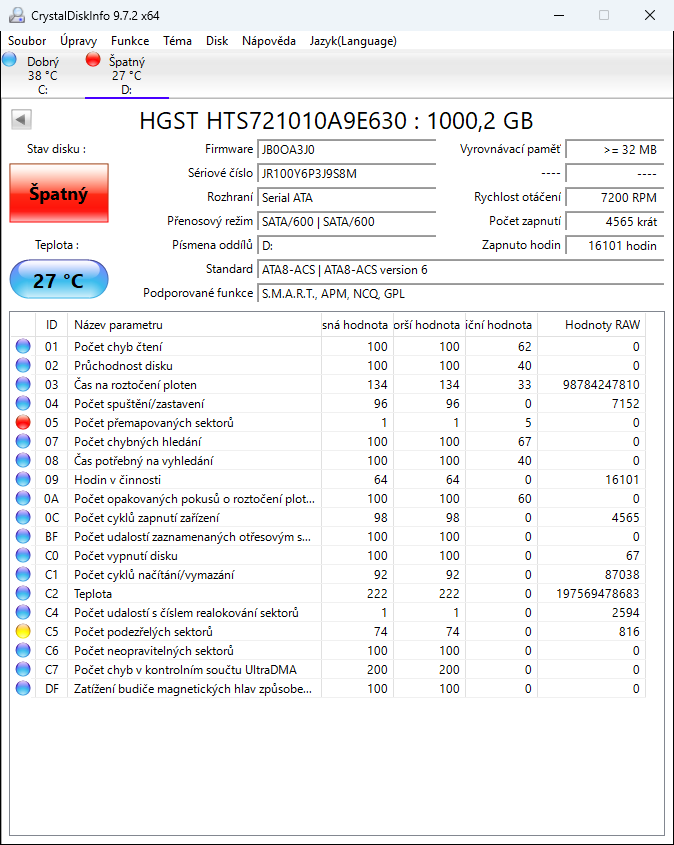Viewport: 674px width, 845px height.
Task: Click the >= 32 MB buffer size field
Action: click(615, 150)
